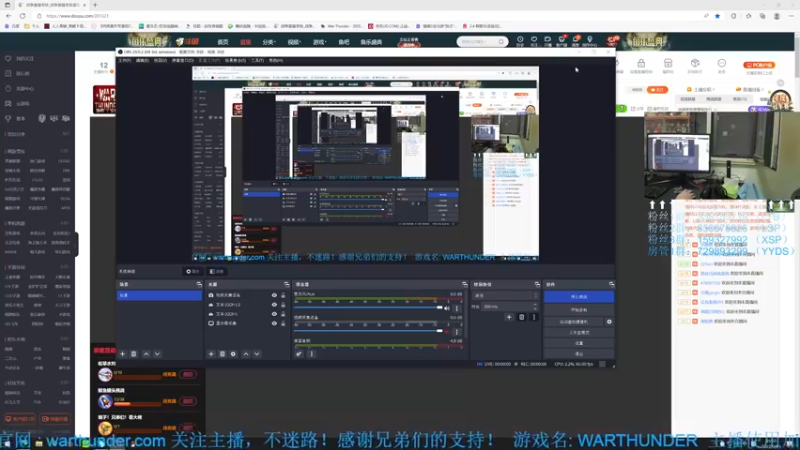The width and height of the screenshot is (800, 450).
Task: Toggle visibility of display capture source
Action: click(x=274, y=323)
